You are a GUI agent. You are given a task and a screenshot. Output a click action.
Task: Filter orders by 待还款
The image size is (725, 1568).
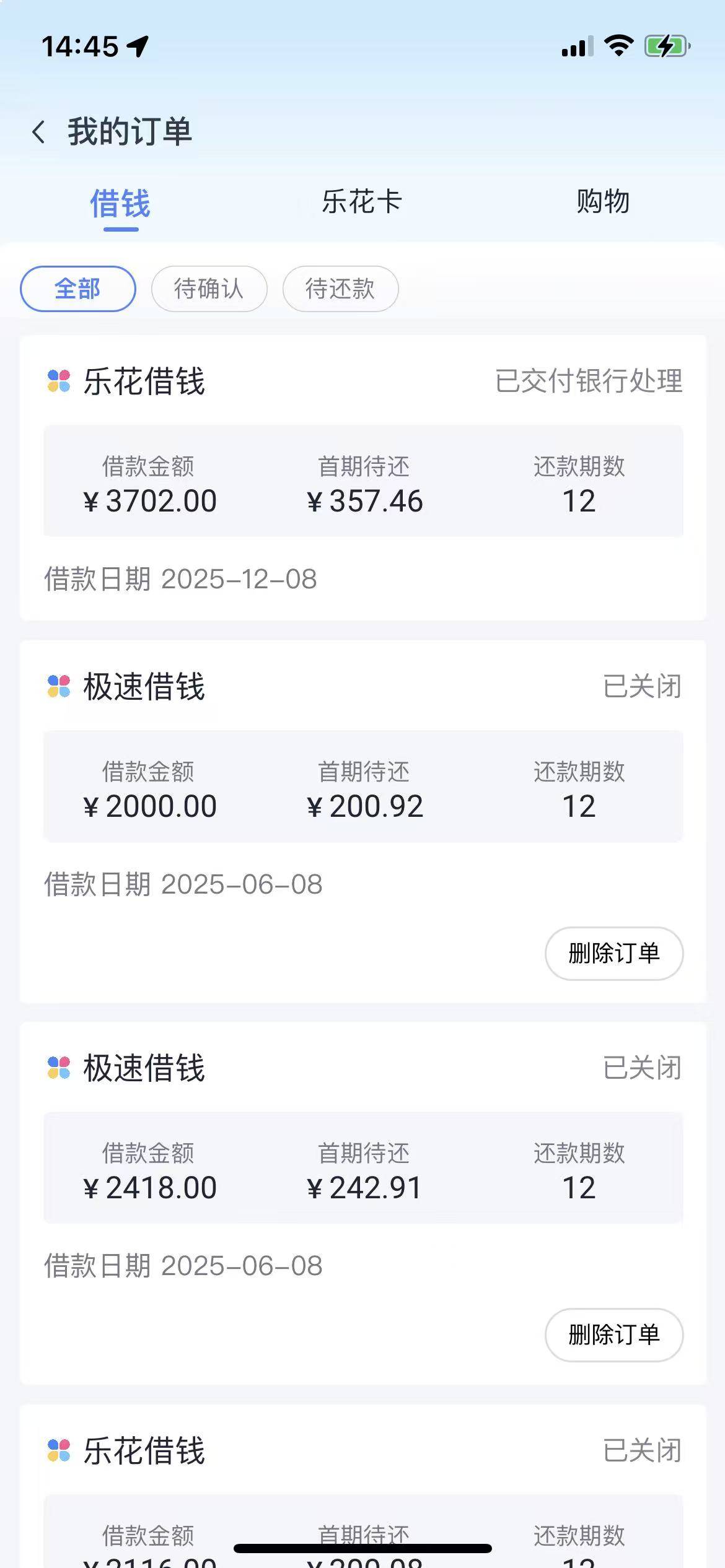coord(340,289)
